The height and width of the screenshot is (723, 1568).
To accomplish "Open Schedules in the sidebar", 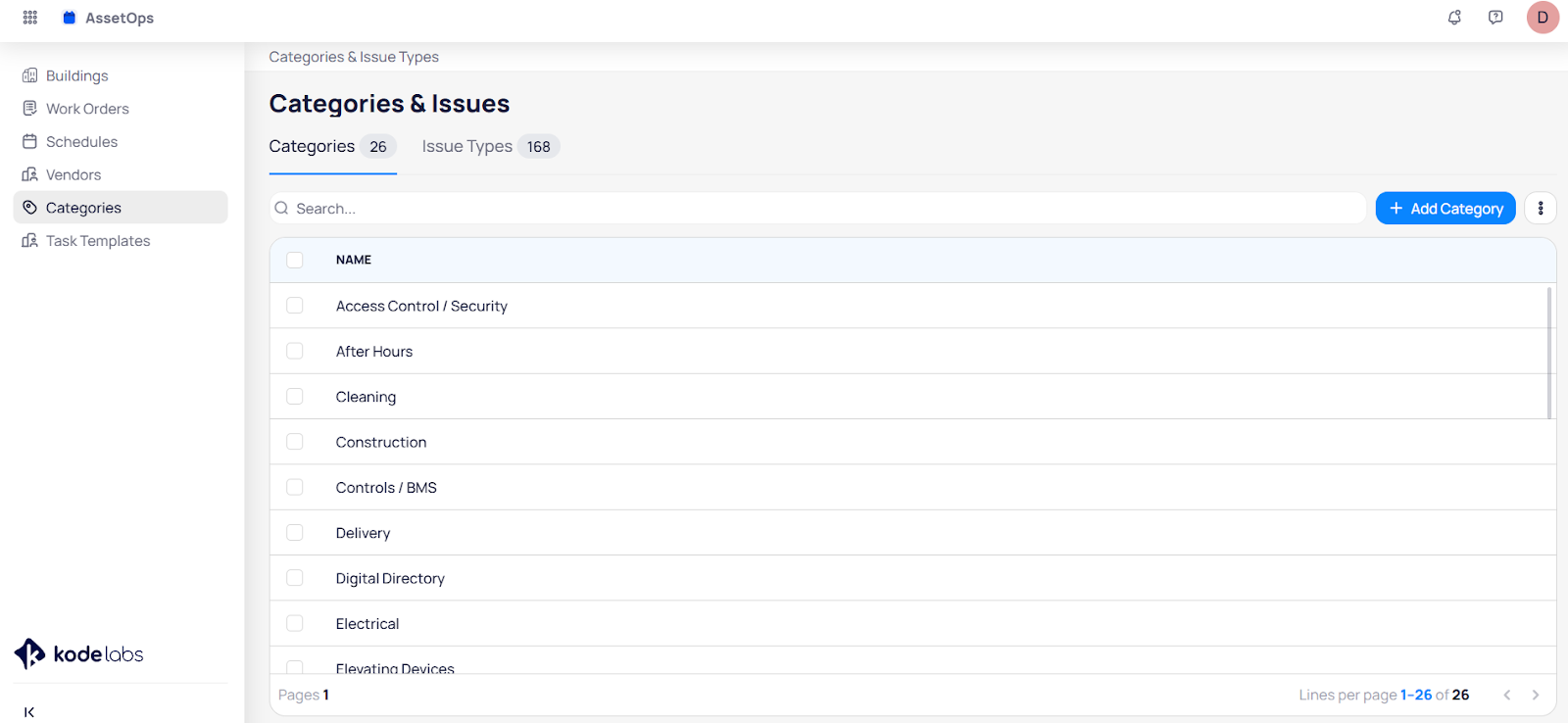I will 81,142.
